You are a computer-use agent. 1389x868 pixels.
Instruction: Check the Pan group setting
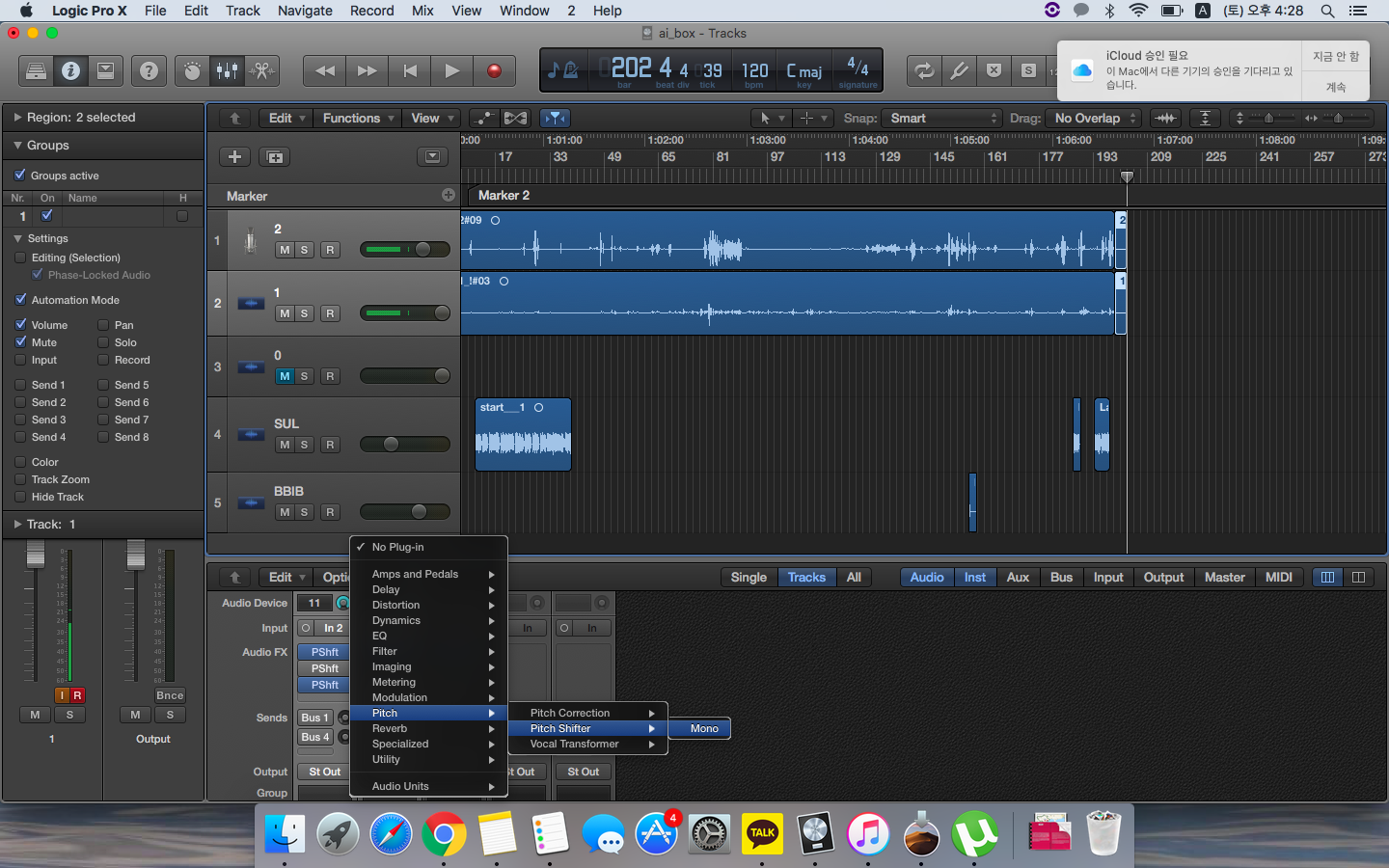[103, 325]
